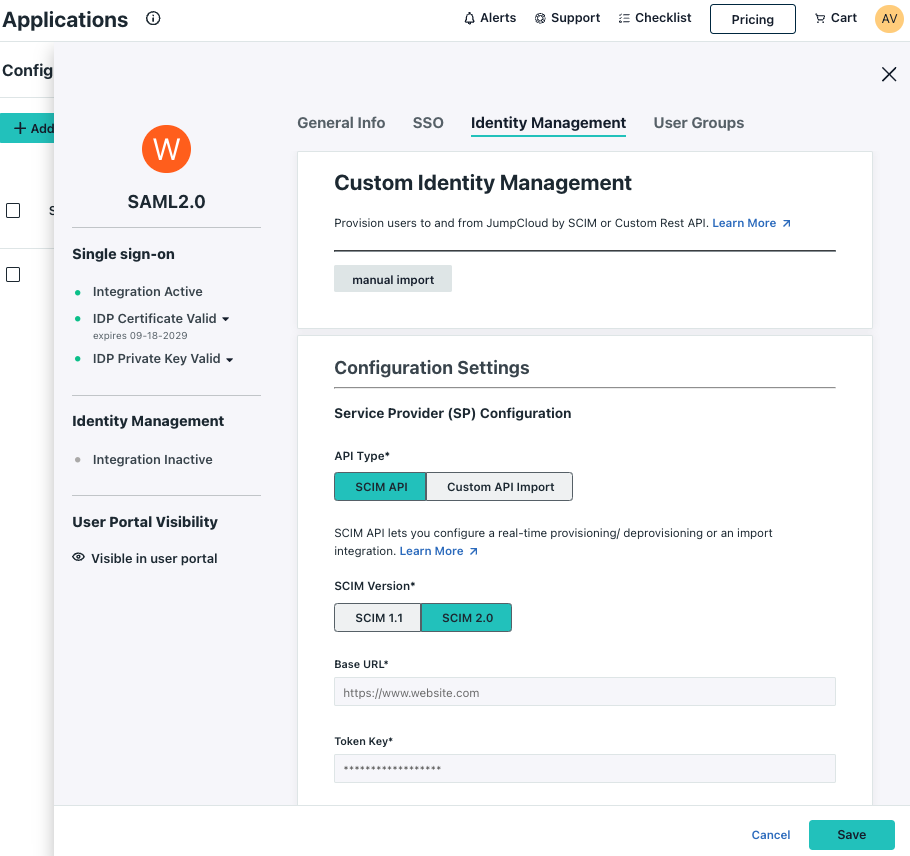The image size is (910, 856).
Task: Click the Visible in user portal text
Action: (154, 558)
